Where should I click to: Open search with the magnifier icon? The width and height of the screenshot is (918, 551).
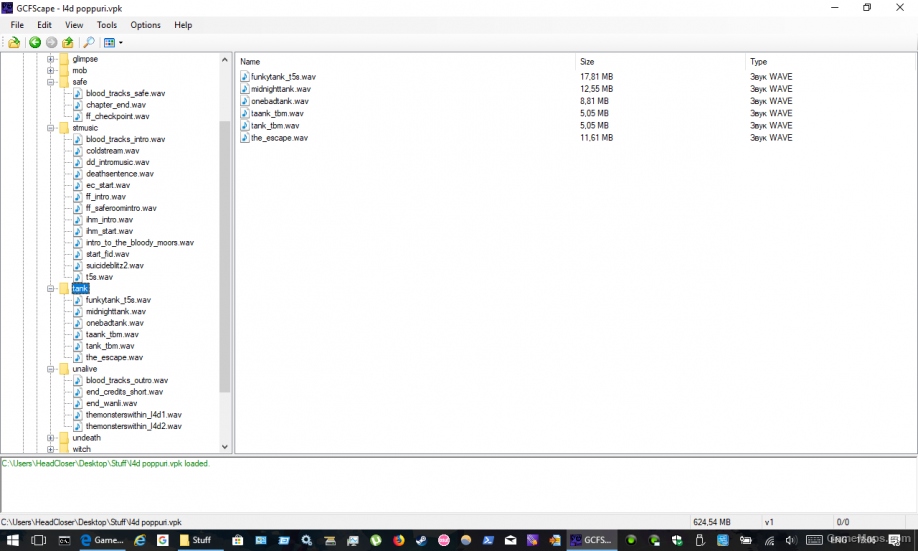89,42
